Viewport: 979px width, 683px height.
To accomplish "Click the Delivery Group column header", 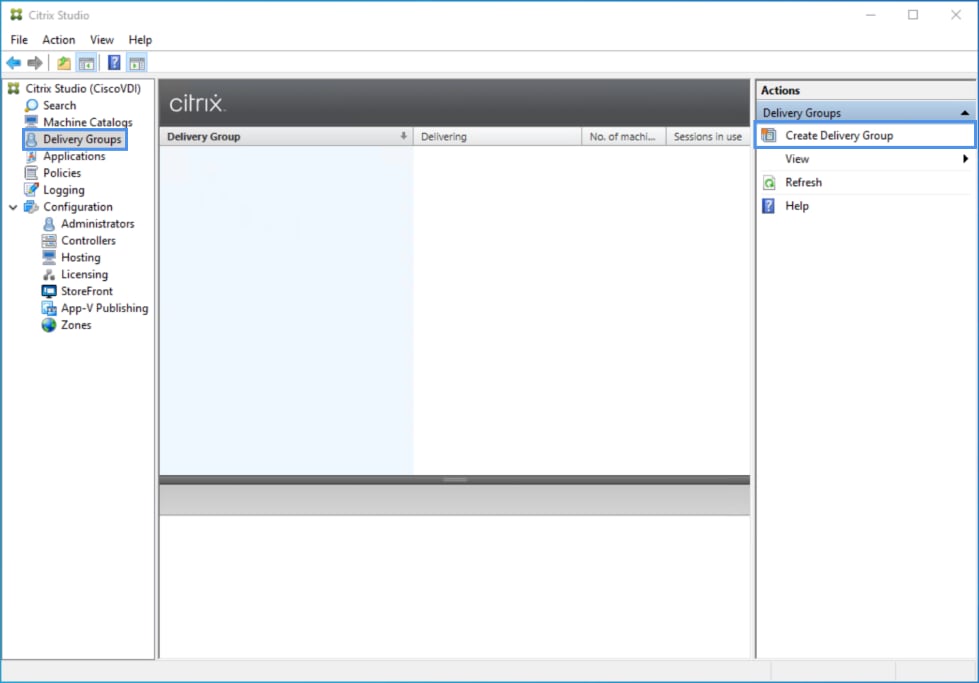I will click(x=286, y=137).
